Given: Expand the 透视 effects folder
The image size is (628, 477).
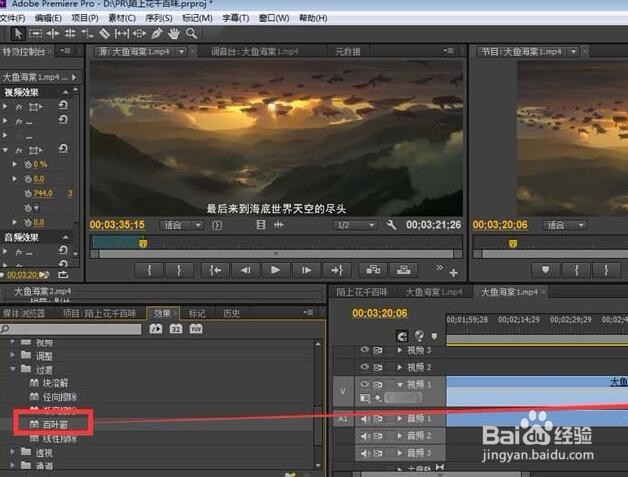Looking at the screenshot, I should tap(13, 451).
